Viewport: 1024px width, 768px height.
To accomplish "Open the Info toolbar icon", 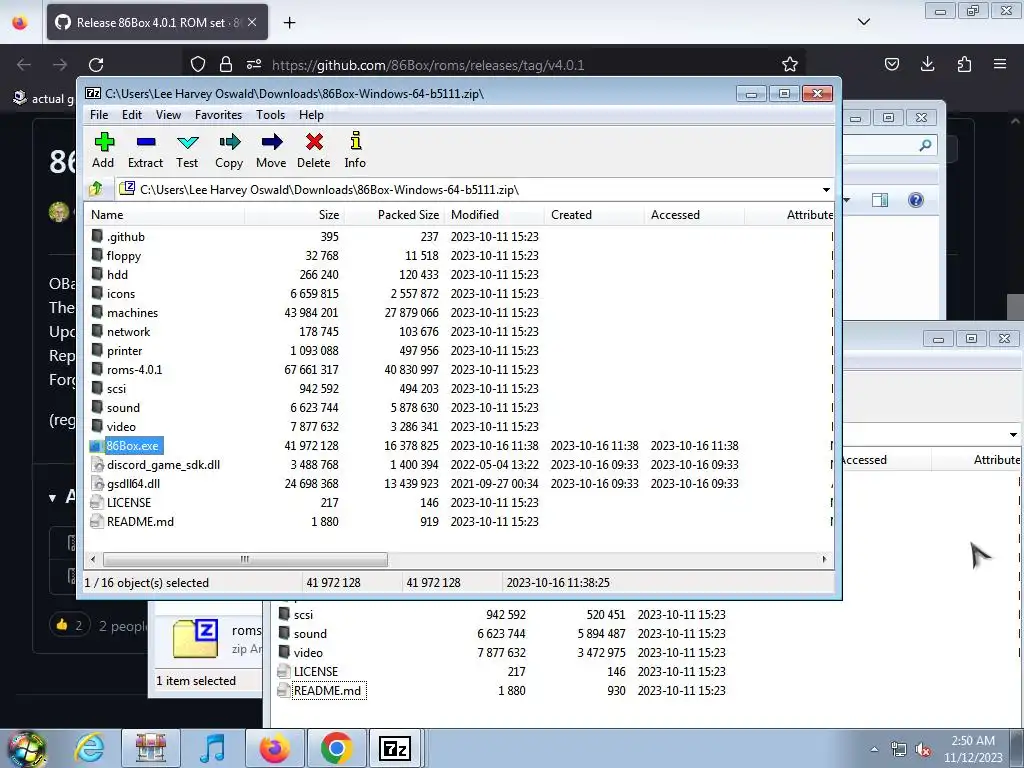I will pos(355,150).
